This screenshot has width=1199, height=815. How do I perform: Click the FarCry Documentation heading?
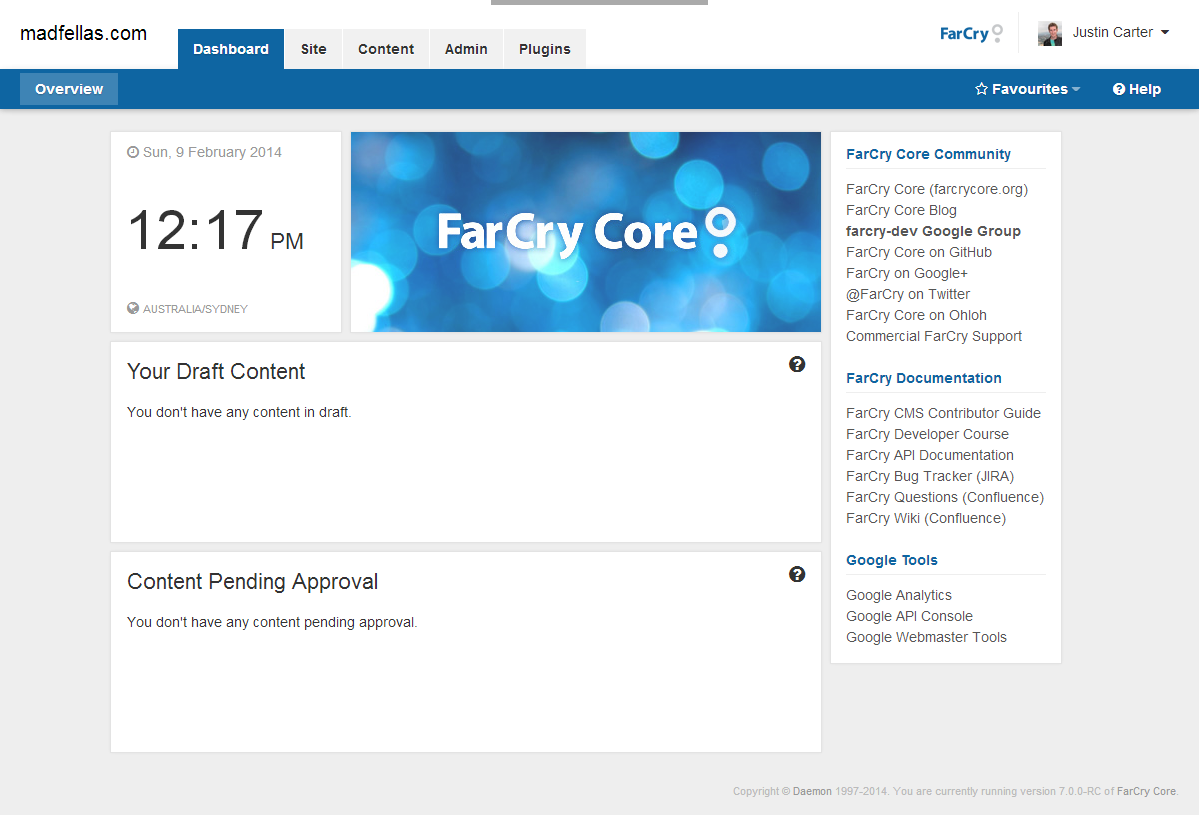coord(924,378)
